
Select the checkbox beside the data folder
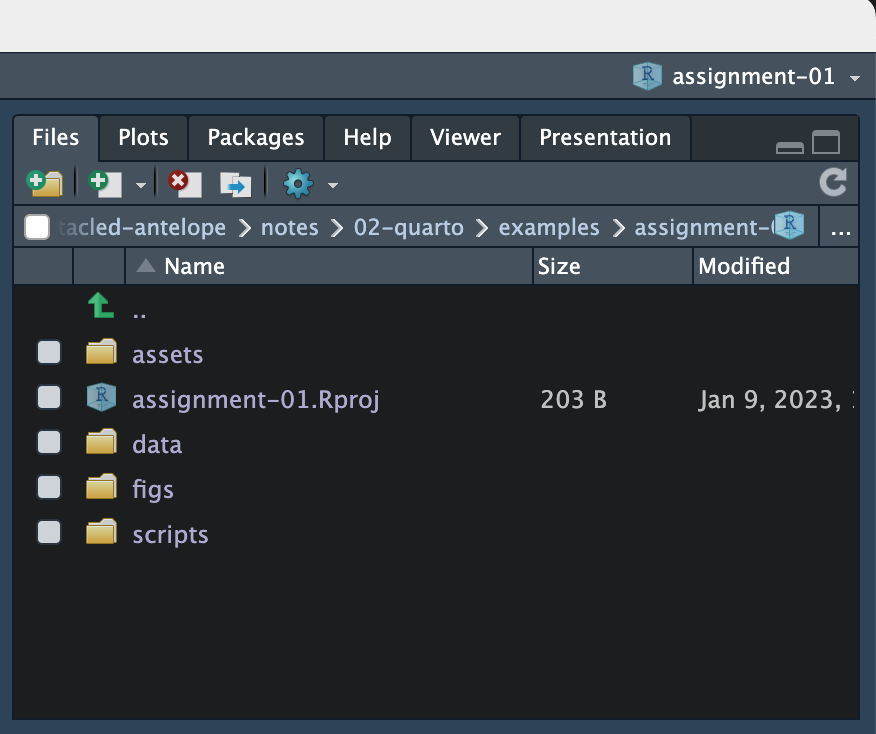pos(48,442)
